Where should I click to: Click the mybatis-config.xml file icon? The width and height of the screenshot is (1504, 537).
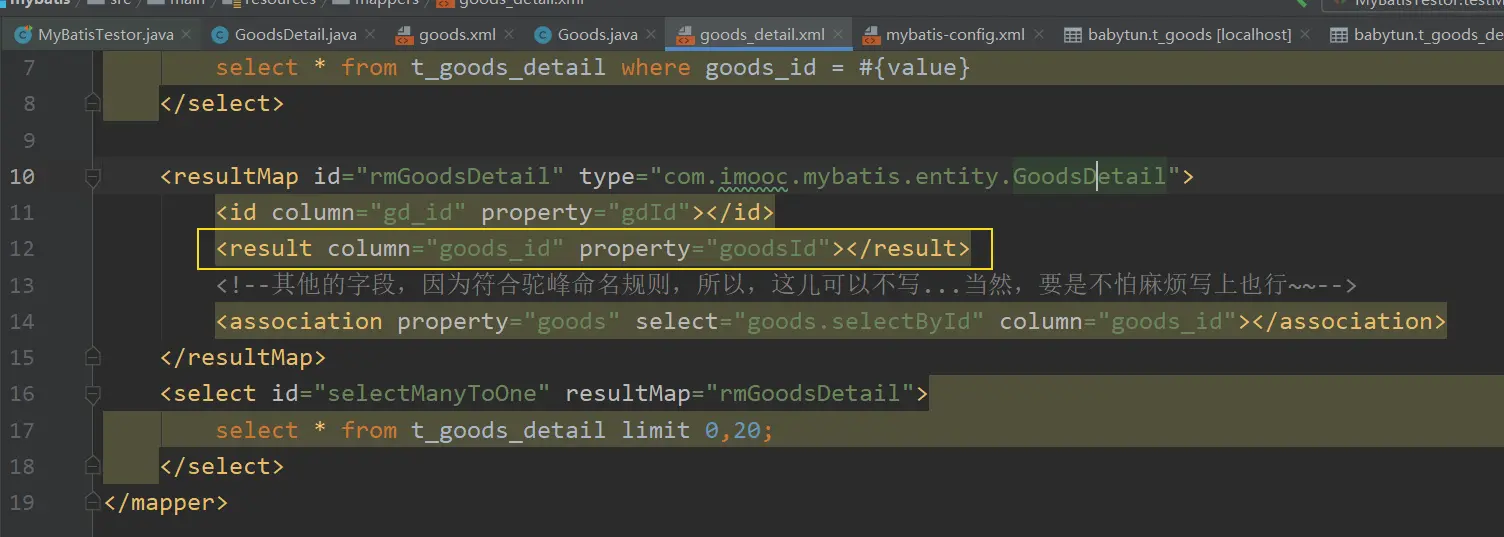click(x=870, y=35)
